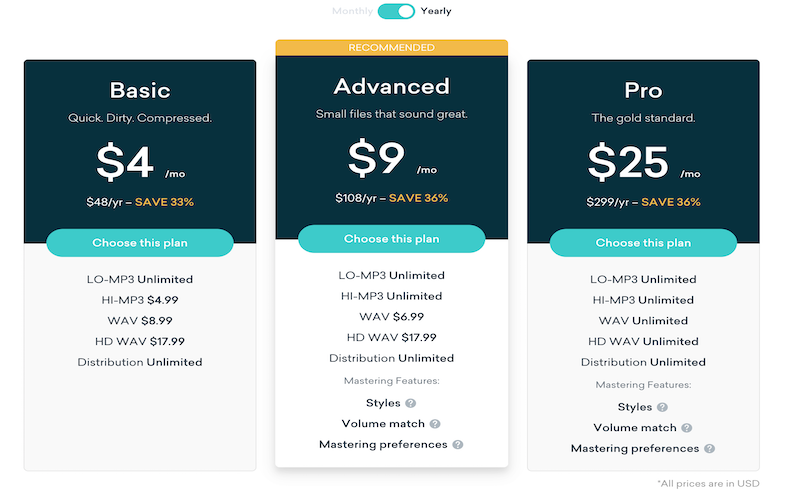Open help icon for Mastering preferences in Advanced plan
The height and width of the screenshot is (500, 800).
(x=458, y=444)
